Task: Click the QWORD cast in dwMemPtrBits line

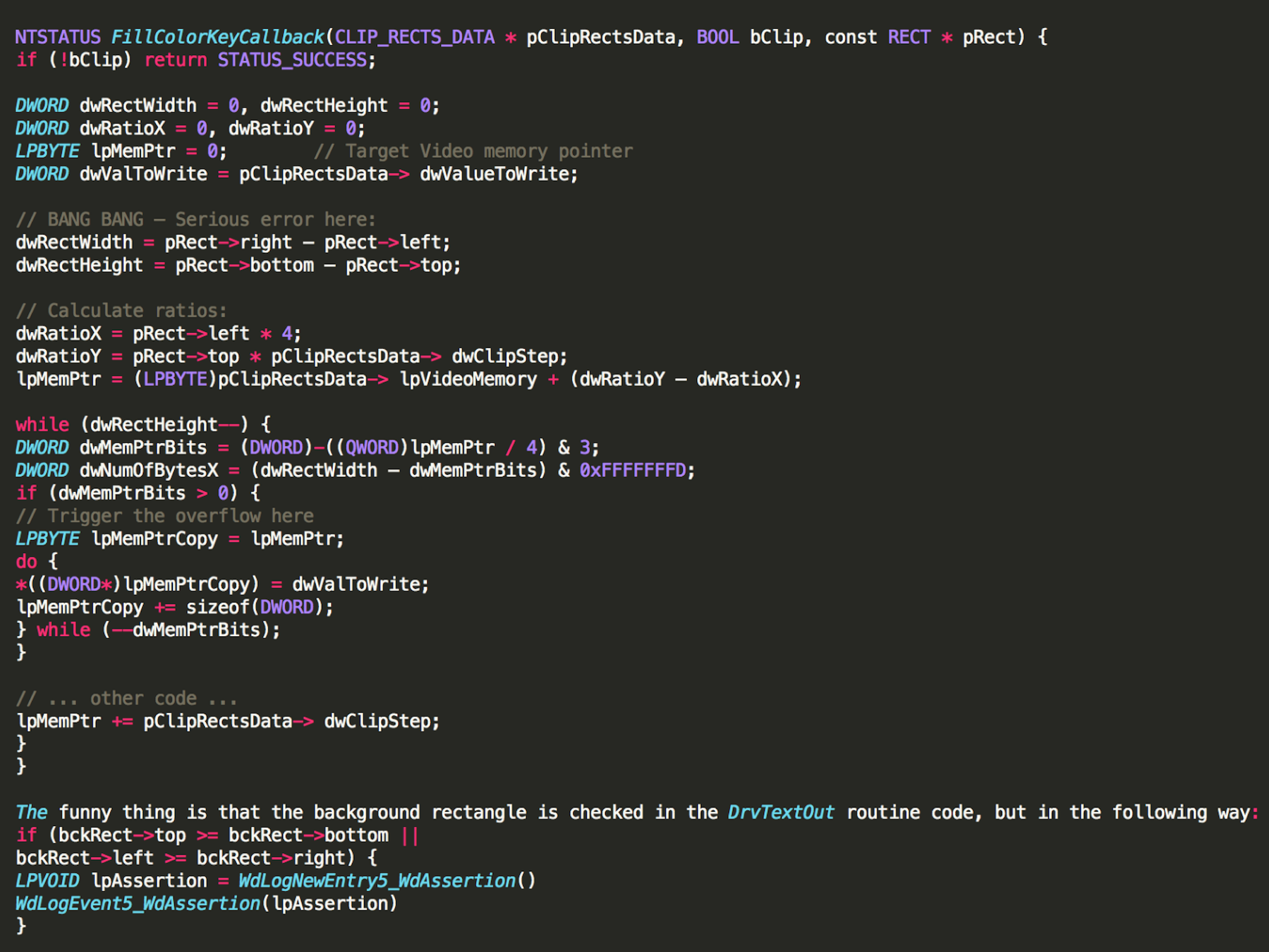Action: click(371, 448)
